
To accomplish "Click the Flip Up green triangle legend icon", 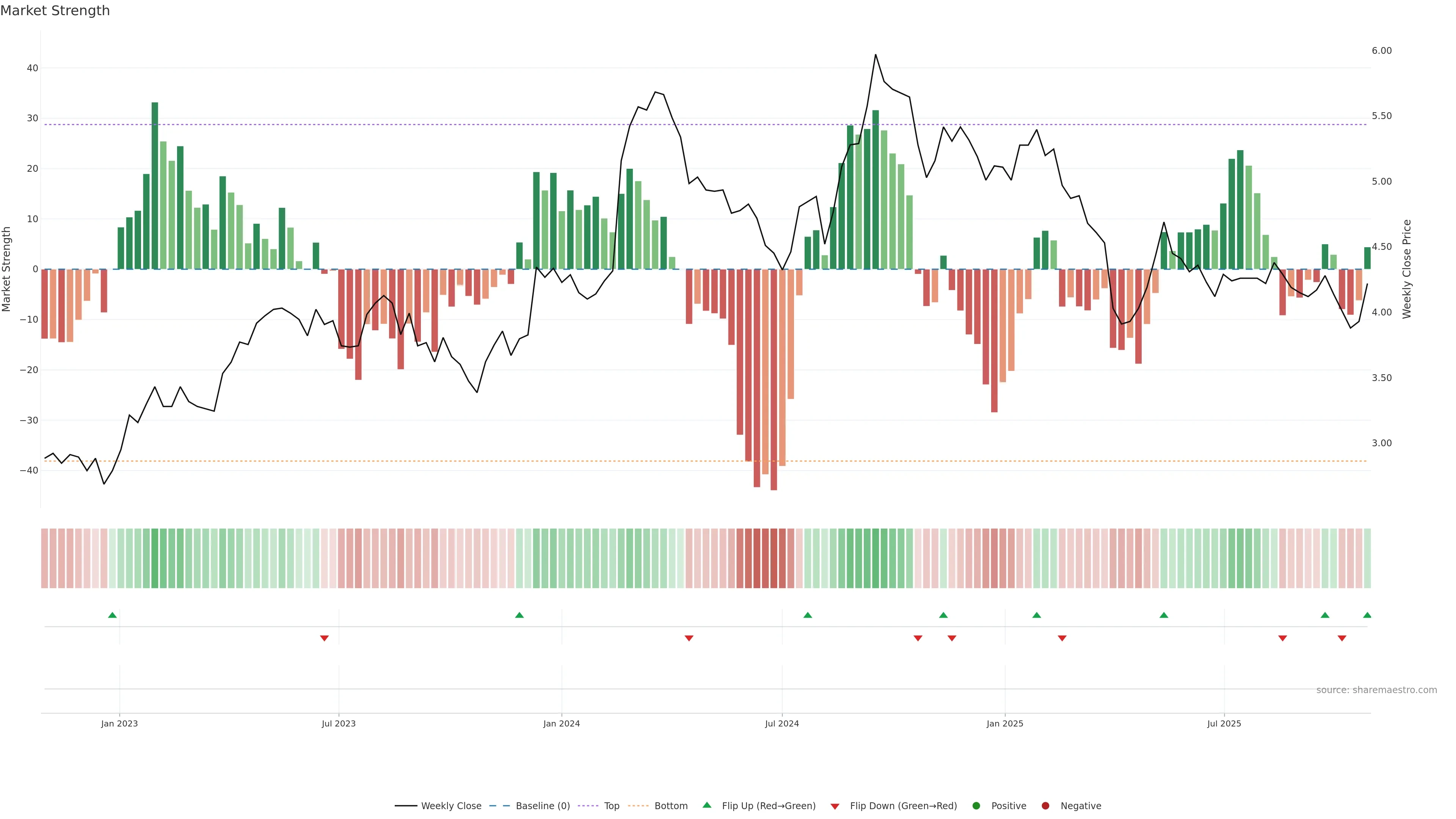I will (706, 805).
